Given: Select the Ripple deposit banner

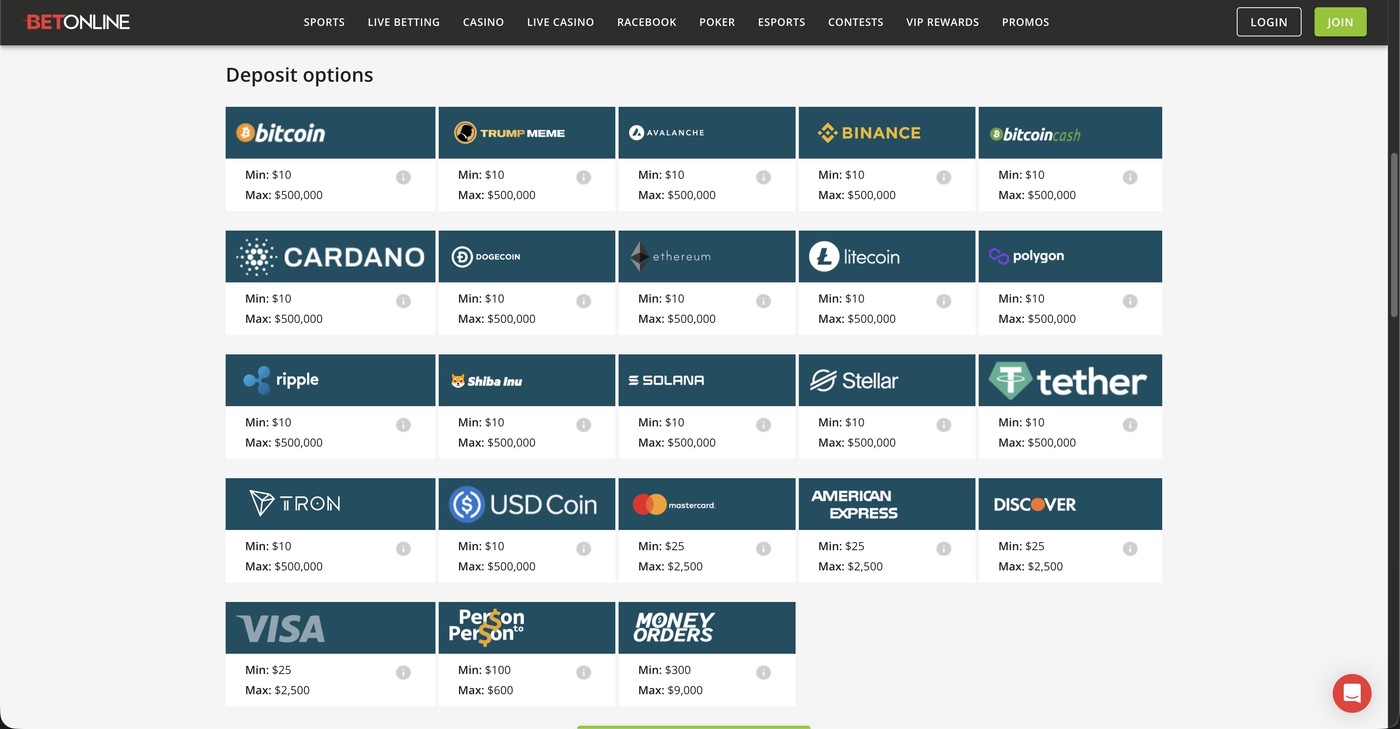Looking at the screenshot, I should click(331, 381).
